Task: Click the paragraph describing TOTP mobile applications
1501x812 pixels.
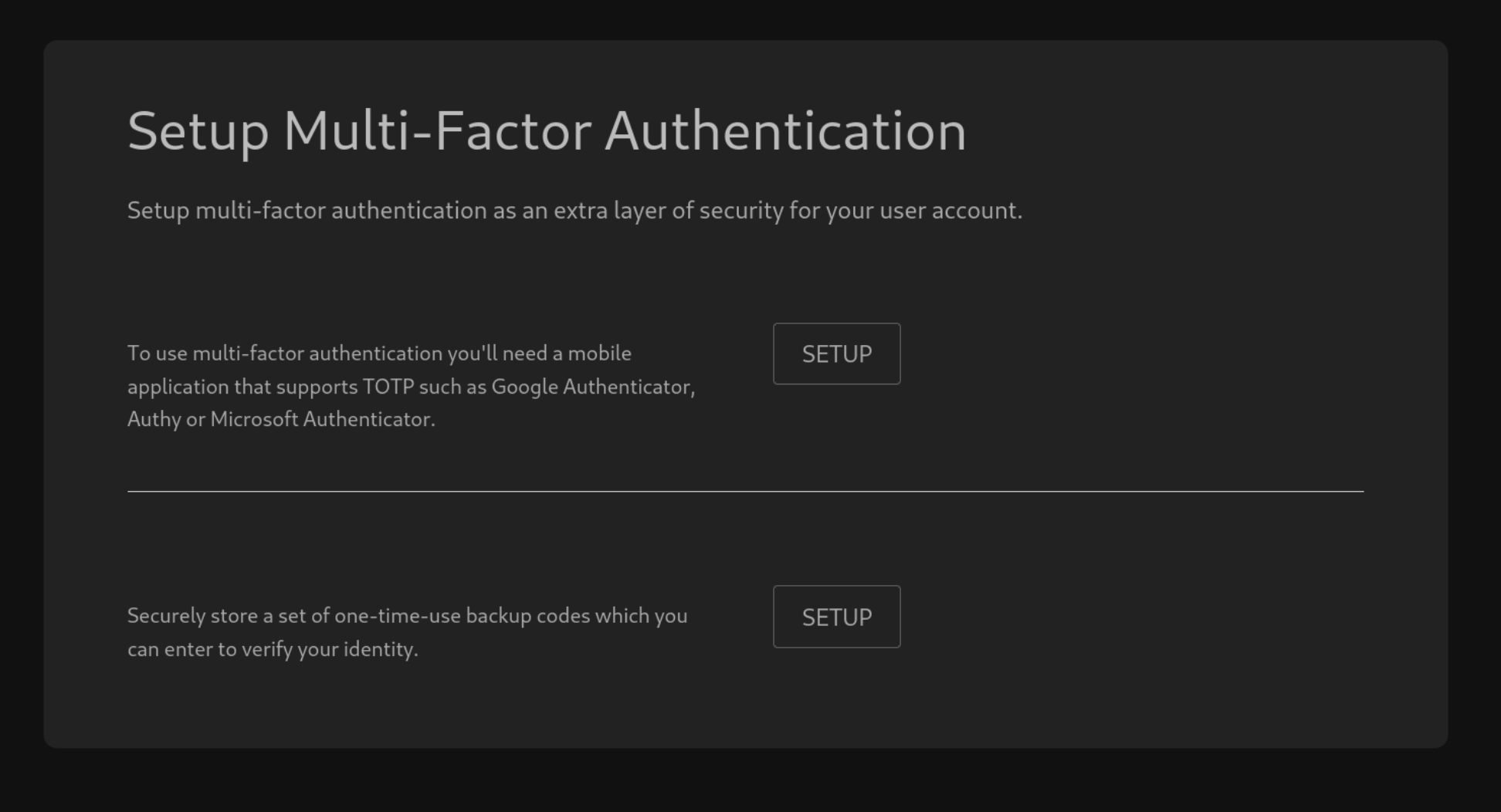Action: 411,386
